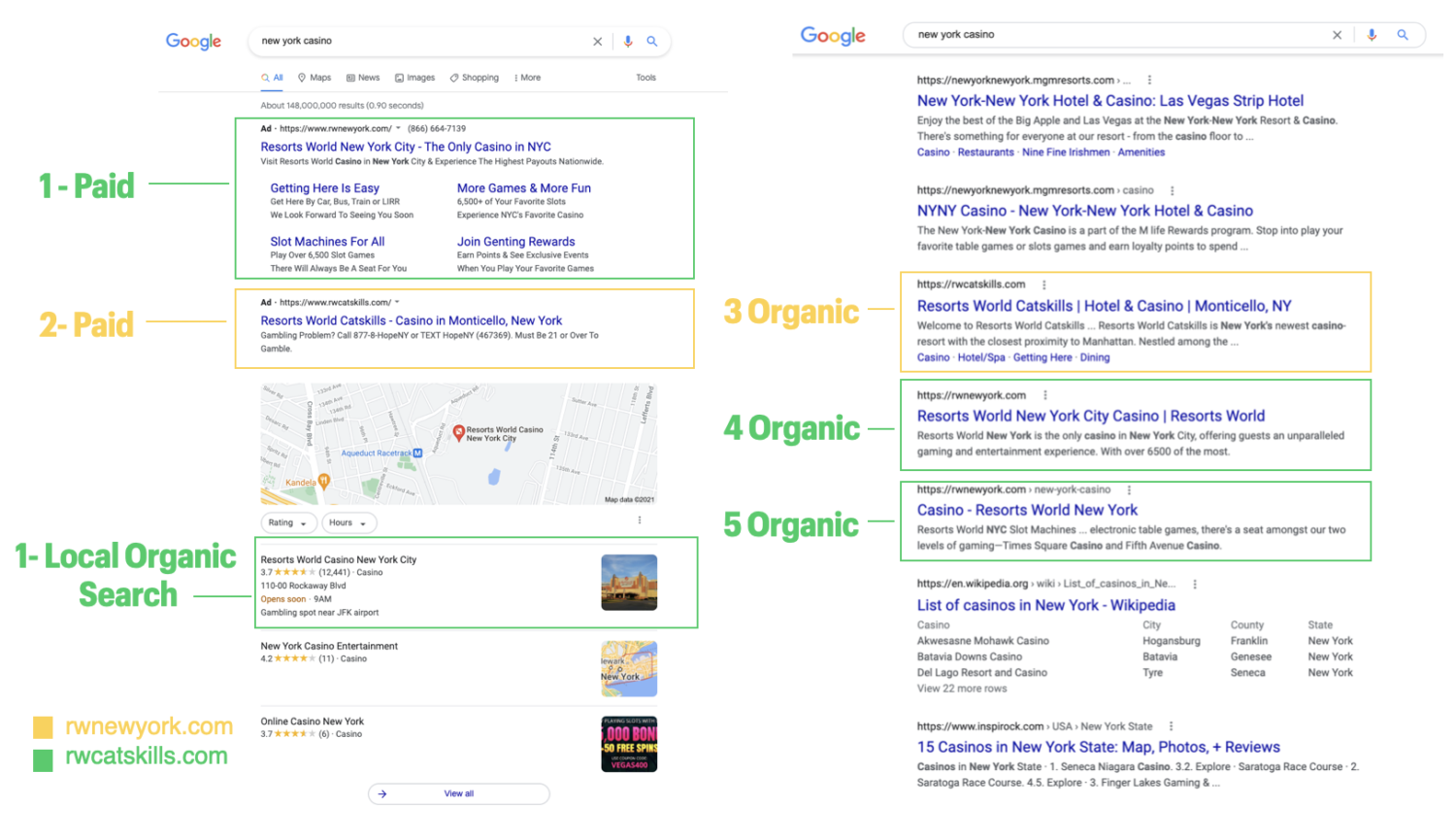
Task: Open options dots beside rwnewyork.com result
Action: click(1045, 395)
